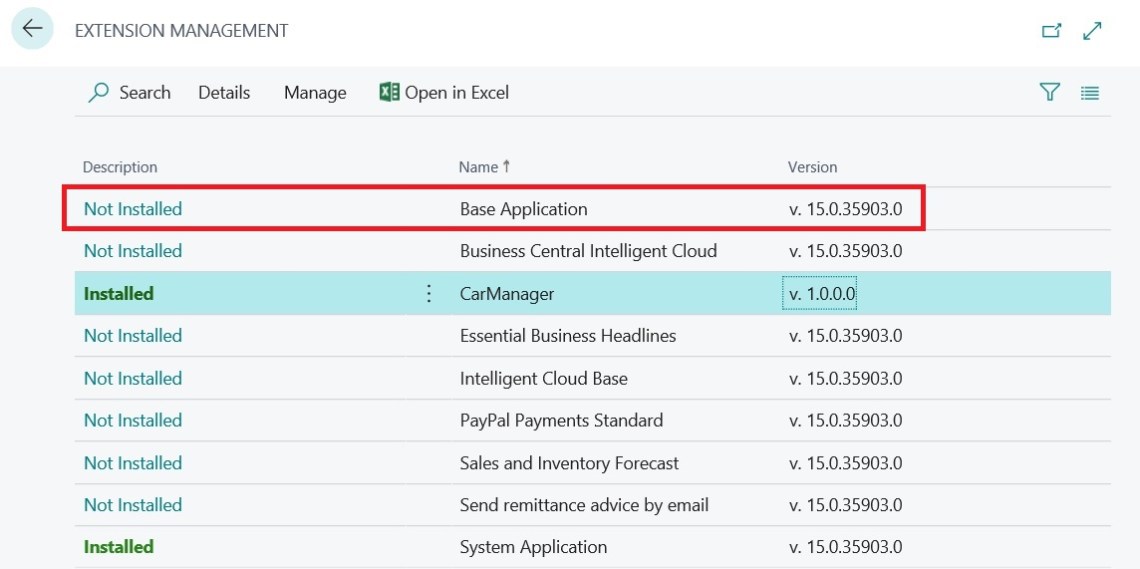Viewport: 1140px width, 569px height.
Task: Go back using the arrow button
Action: [32, 29]
